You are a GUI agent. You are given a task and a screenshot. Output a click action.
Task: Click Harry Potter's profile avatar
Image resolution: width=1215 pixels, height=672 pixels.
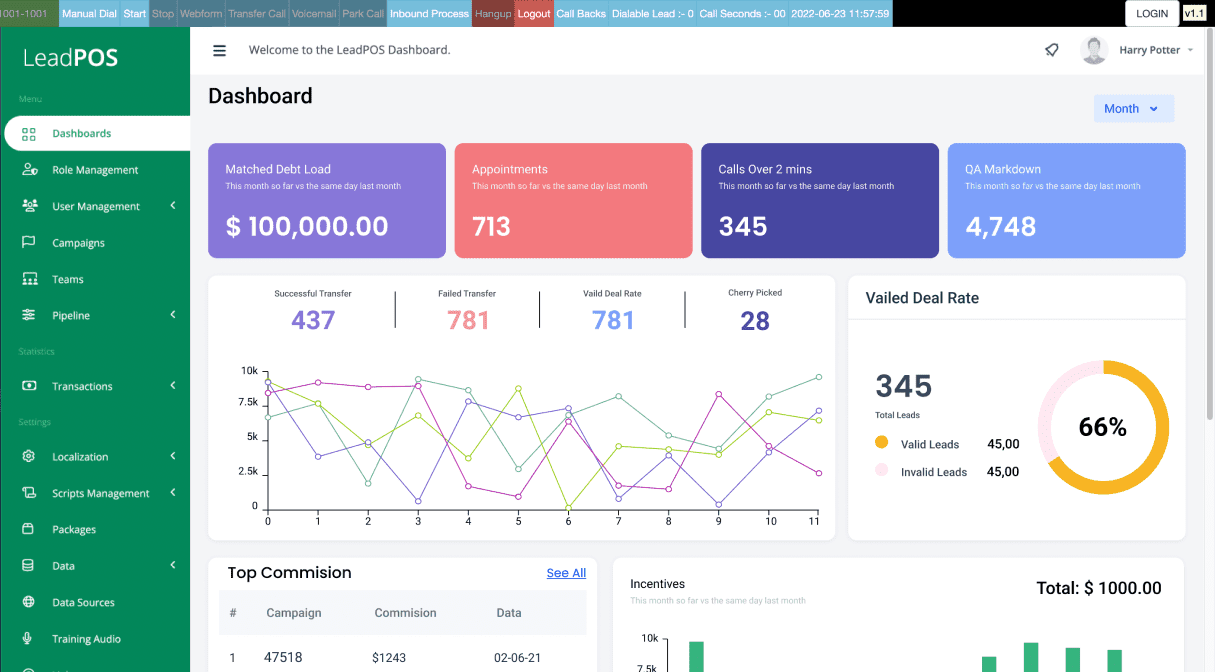pyautogui.click(x=1094, y=50)
